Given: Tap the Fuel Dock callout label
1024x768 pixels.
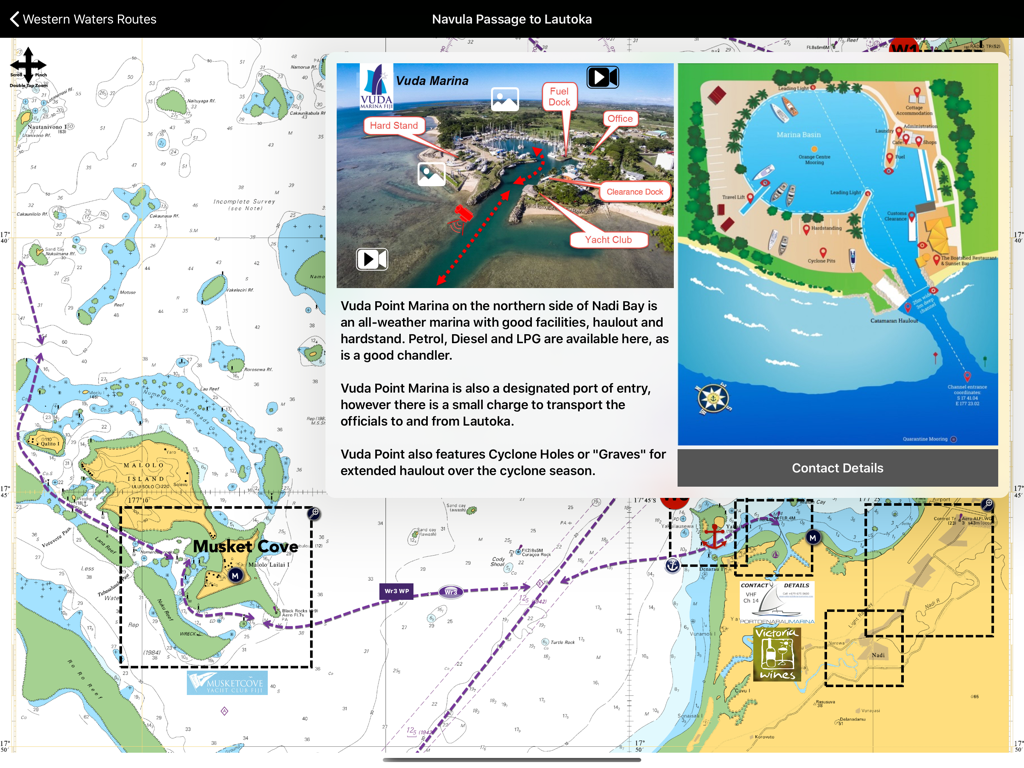Looking at the screenshot, I should point(559,96).
